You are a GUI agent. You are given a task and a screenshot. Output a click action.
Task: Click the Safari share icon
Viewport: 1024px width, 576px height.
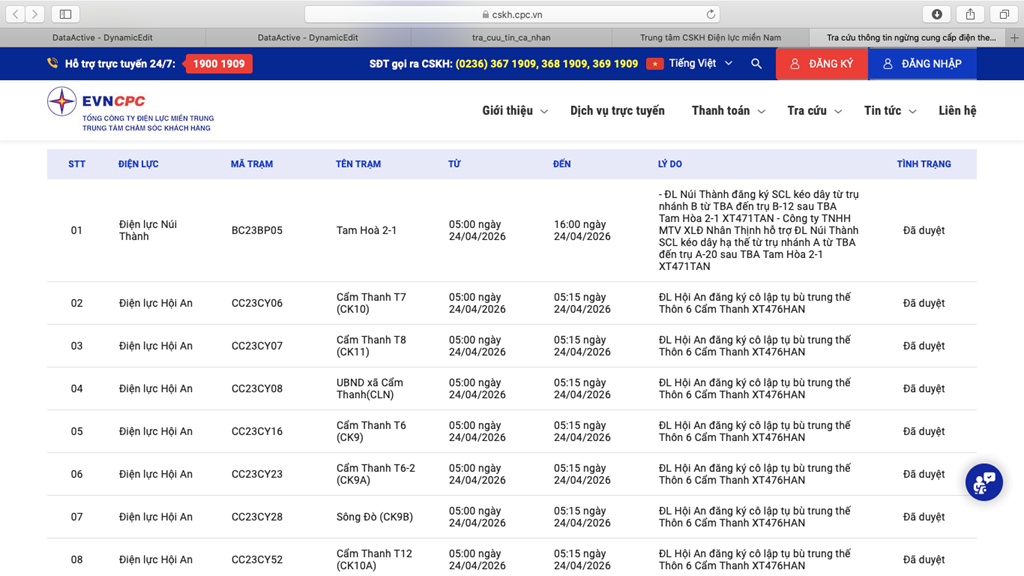(970, 14)
